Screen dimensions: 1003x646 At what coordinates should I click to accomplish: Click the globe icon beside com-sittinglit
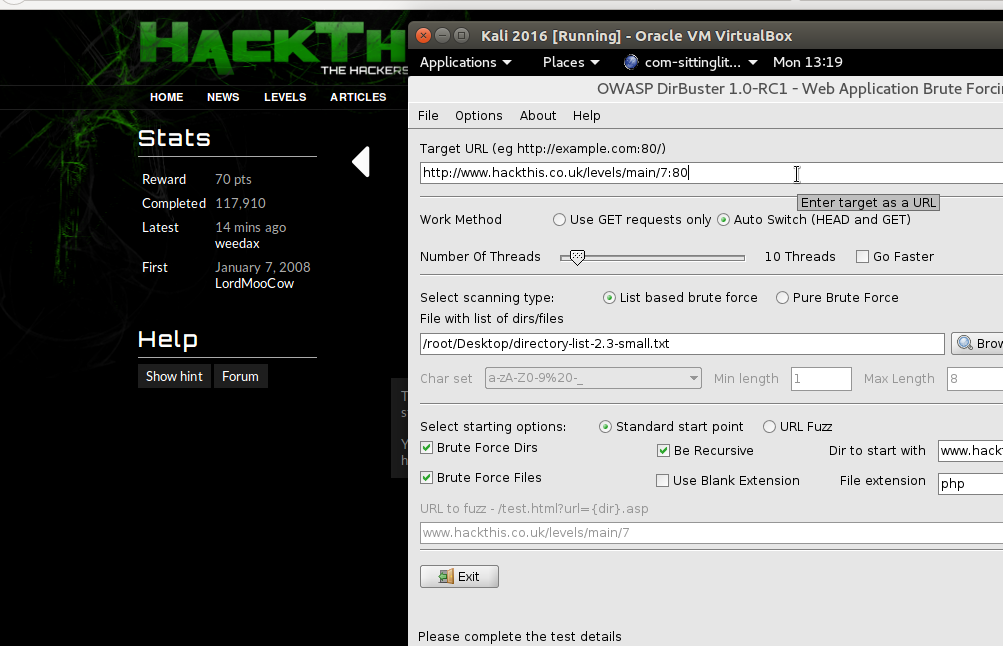pos(631,62)
